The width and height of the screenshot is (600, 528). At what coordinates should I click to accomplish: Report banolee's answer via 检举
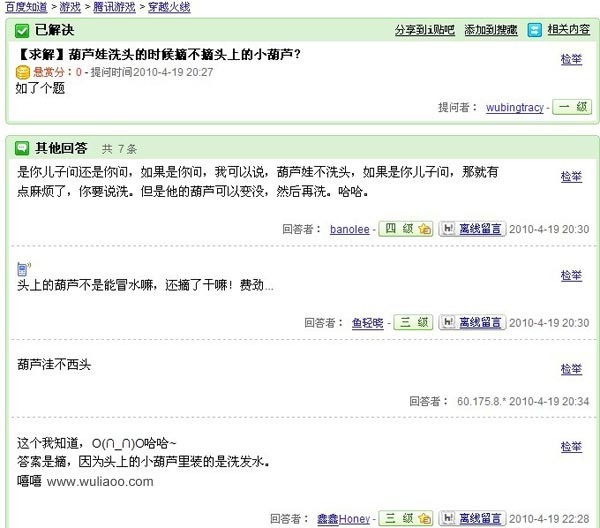tap(571, 176)
